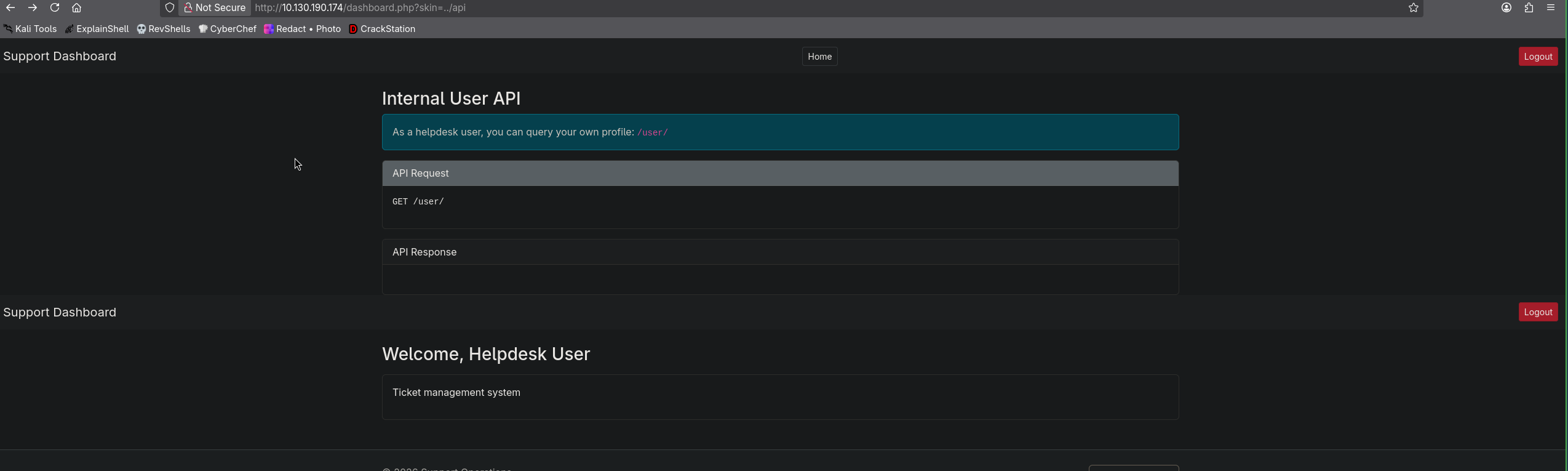Screen dimensions: 1568x471
Task: Open the browser home page icon
Action: 76,8
